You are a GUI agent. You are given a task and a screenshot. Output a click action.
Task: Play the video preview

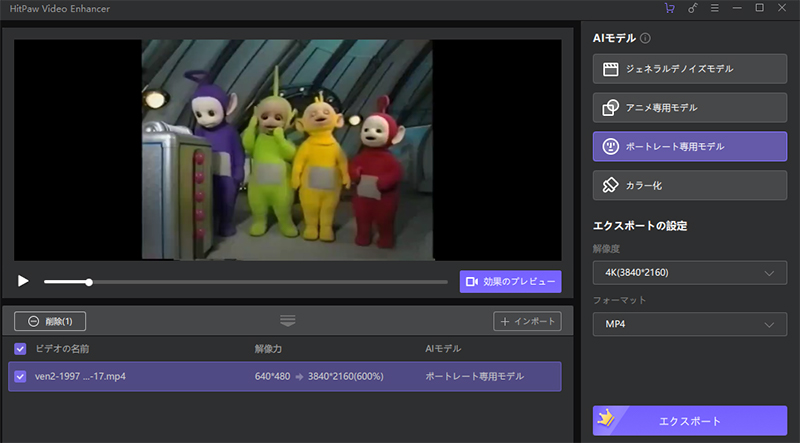click(x=23, y=282)
